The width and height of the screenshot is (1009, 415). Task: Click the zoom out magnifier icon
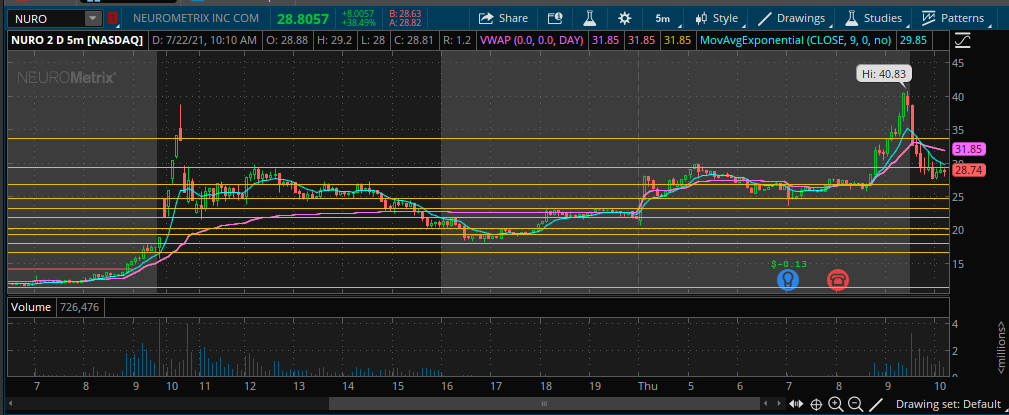point(855,404)
